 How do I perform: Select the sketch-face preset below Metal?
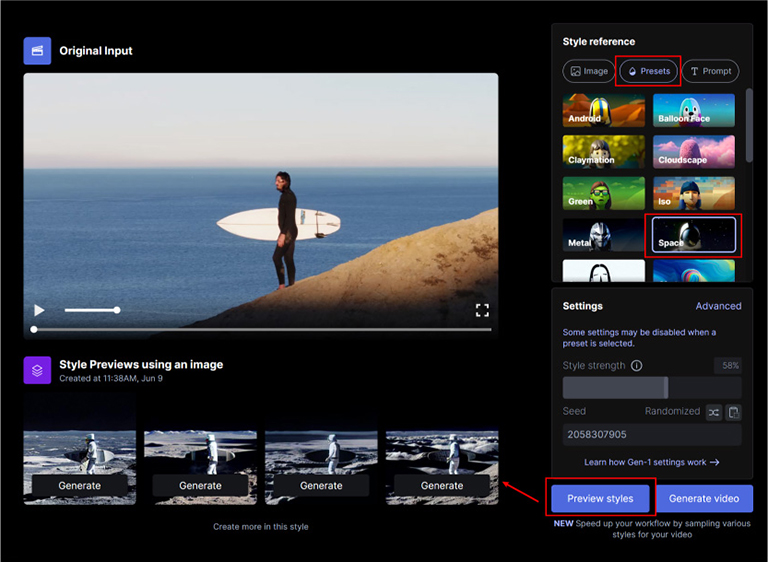[603, 271]
